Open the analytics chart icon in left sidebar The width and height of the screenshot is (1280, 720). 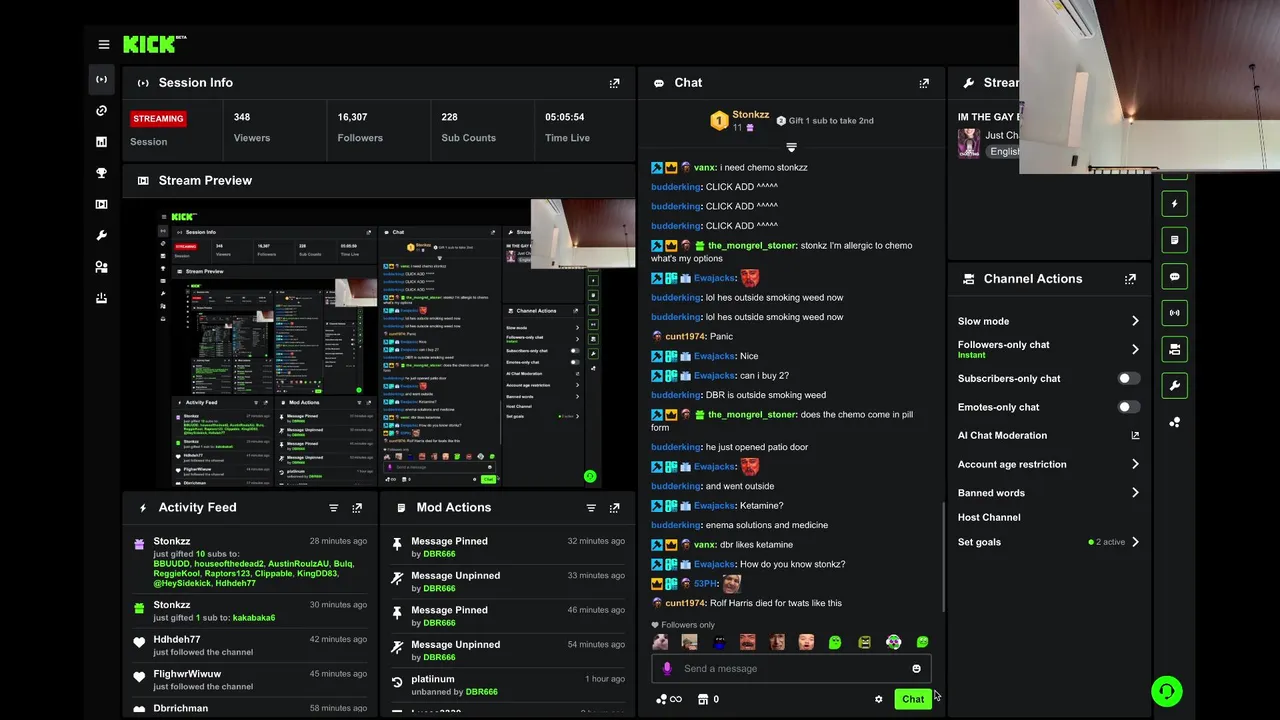101,142
